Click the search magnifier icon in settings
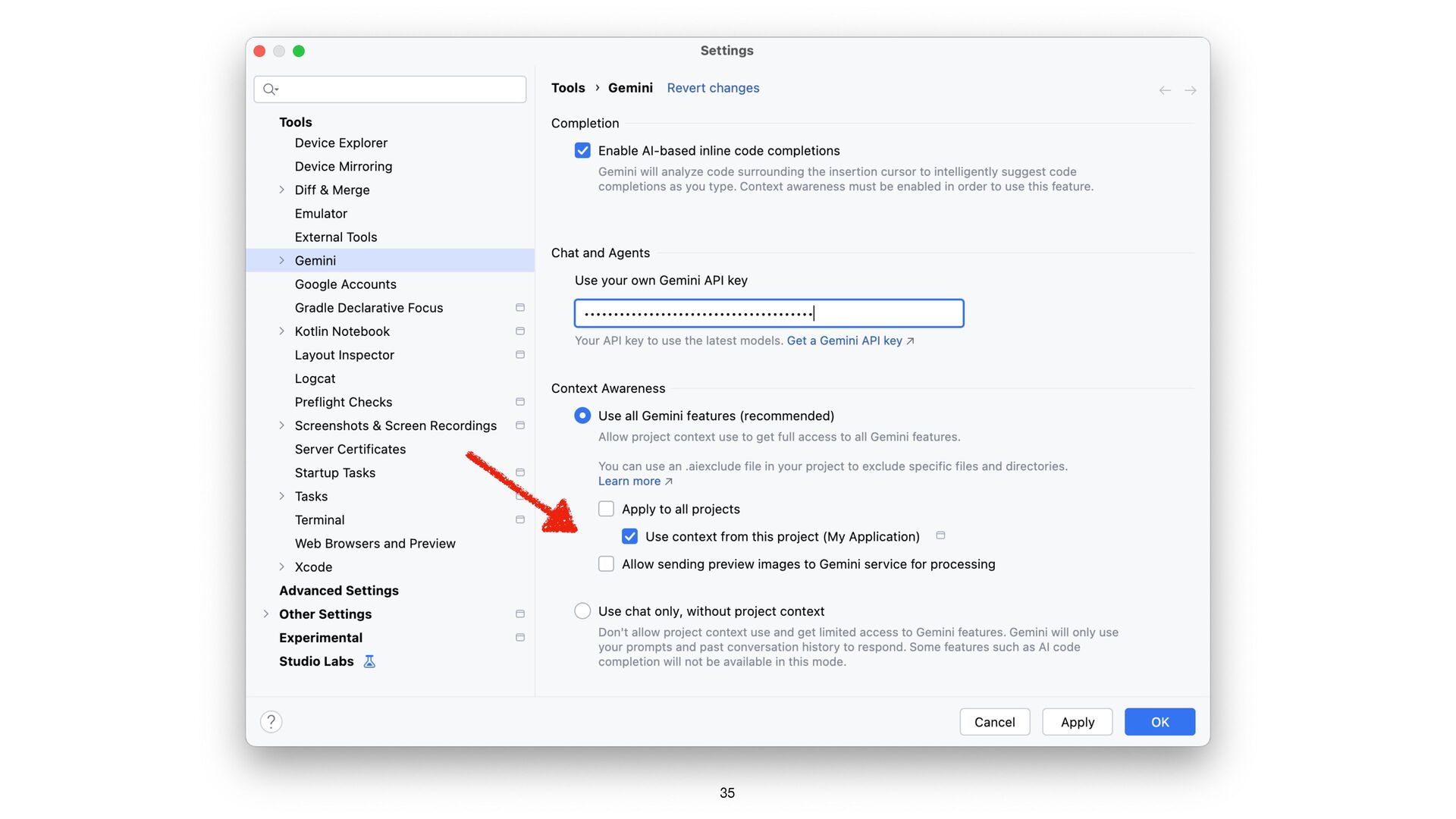The image size is (1456, 819). [270, 89]
